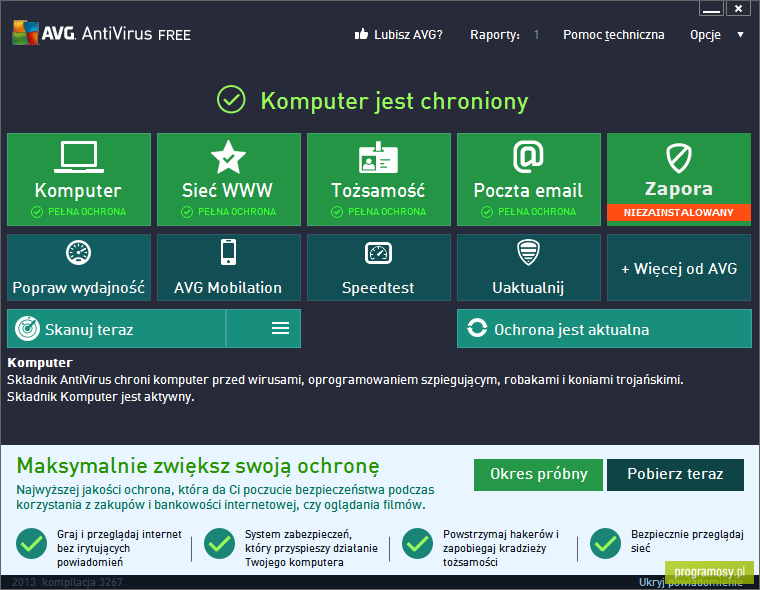760x590 pixels.
Task: Click Pobierz teraz download button
Action: coord(675,474)
